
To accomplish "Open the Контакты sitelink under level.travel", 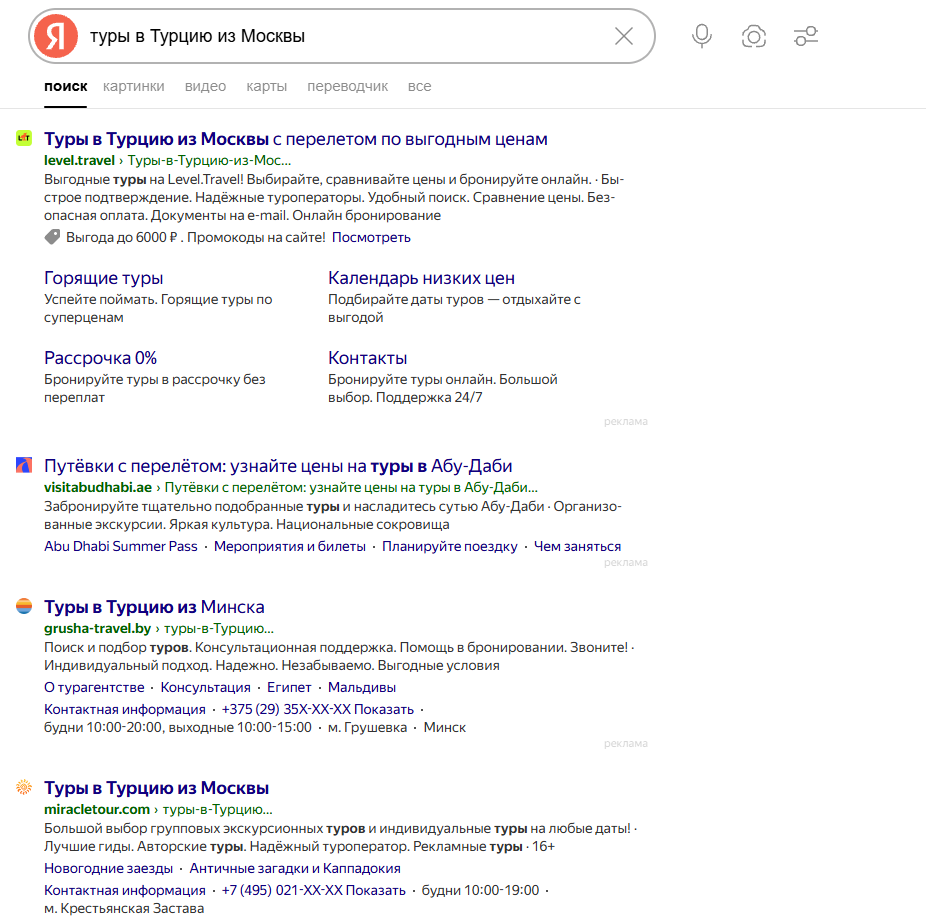I will click(x=367, y=358).
